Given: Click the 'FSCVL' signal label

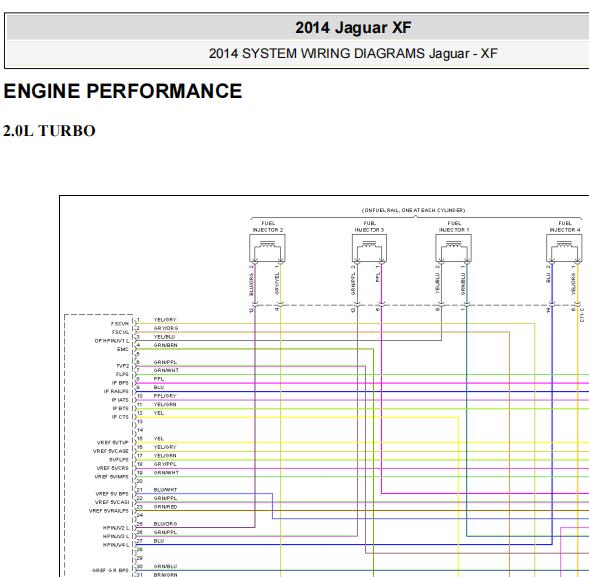Looking at the screenshot, I should (x=120, y=332).
